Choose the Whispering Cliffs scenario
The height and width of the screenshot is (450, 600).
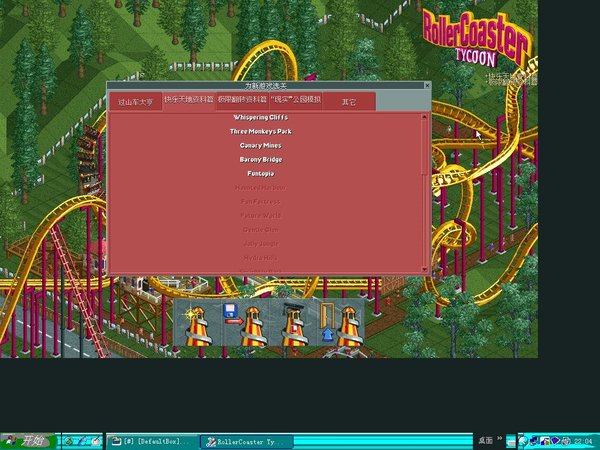261,117
